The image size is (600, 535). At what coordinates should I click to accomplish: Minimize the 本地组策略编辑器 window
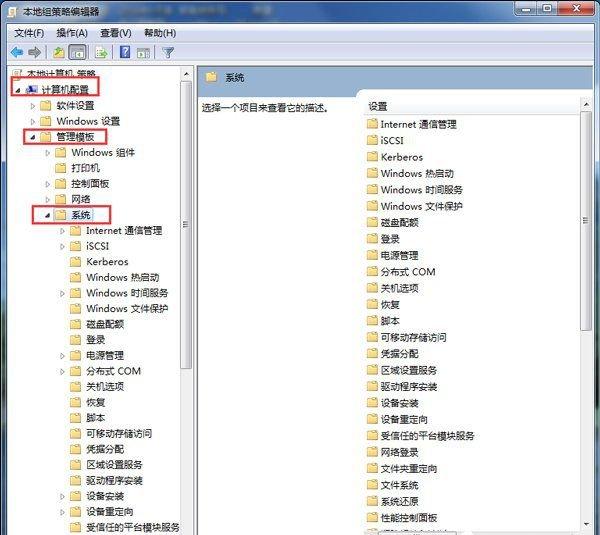point(527,8)
